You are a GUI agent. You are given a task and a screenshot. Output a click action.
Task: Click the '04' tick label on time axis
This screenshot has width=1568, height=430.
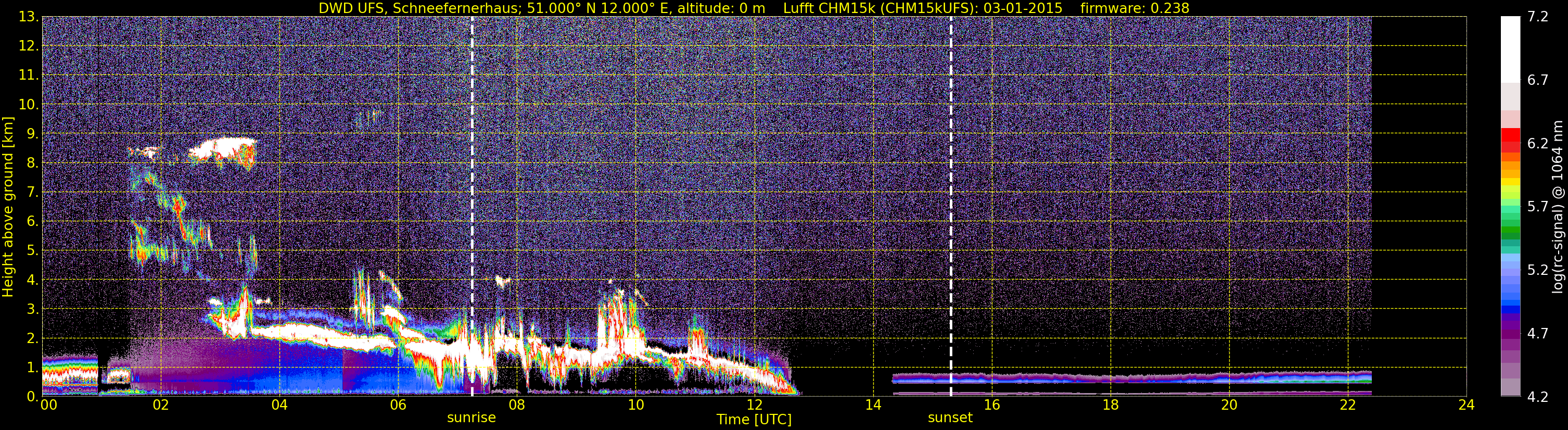pyautogui.click(x=279, y=405)
